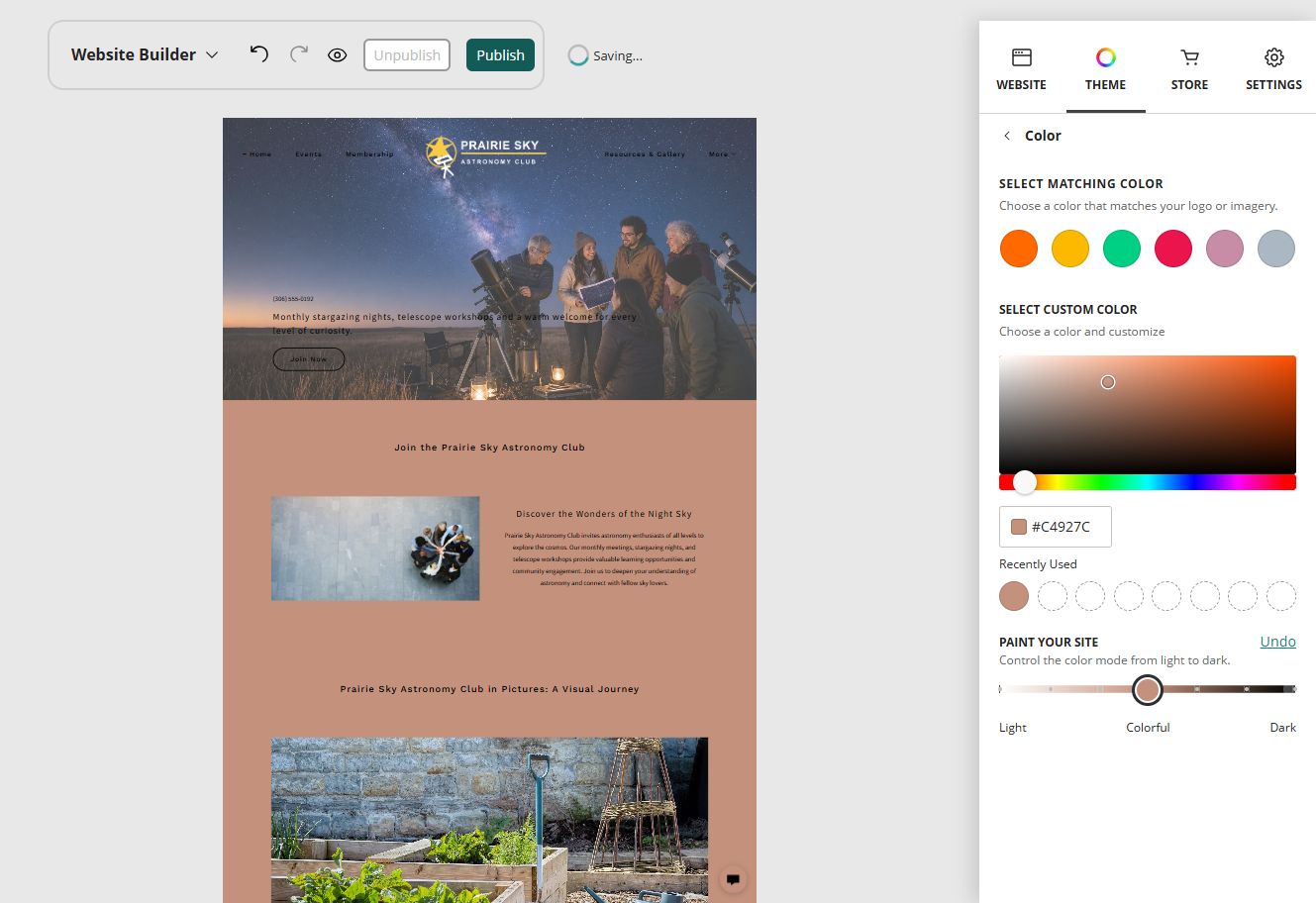Open the Website Builder dropdown menu
1316x903 pixels.
coord(145,55)
